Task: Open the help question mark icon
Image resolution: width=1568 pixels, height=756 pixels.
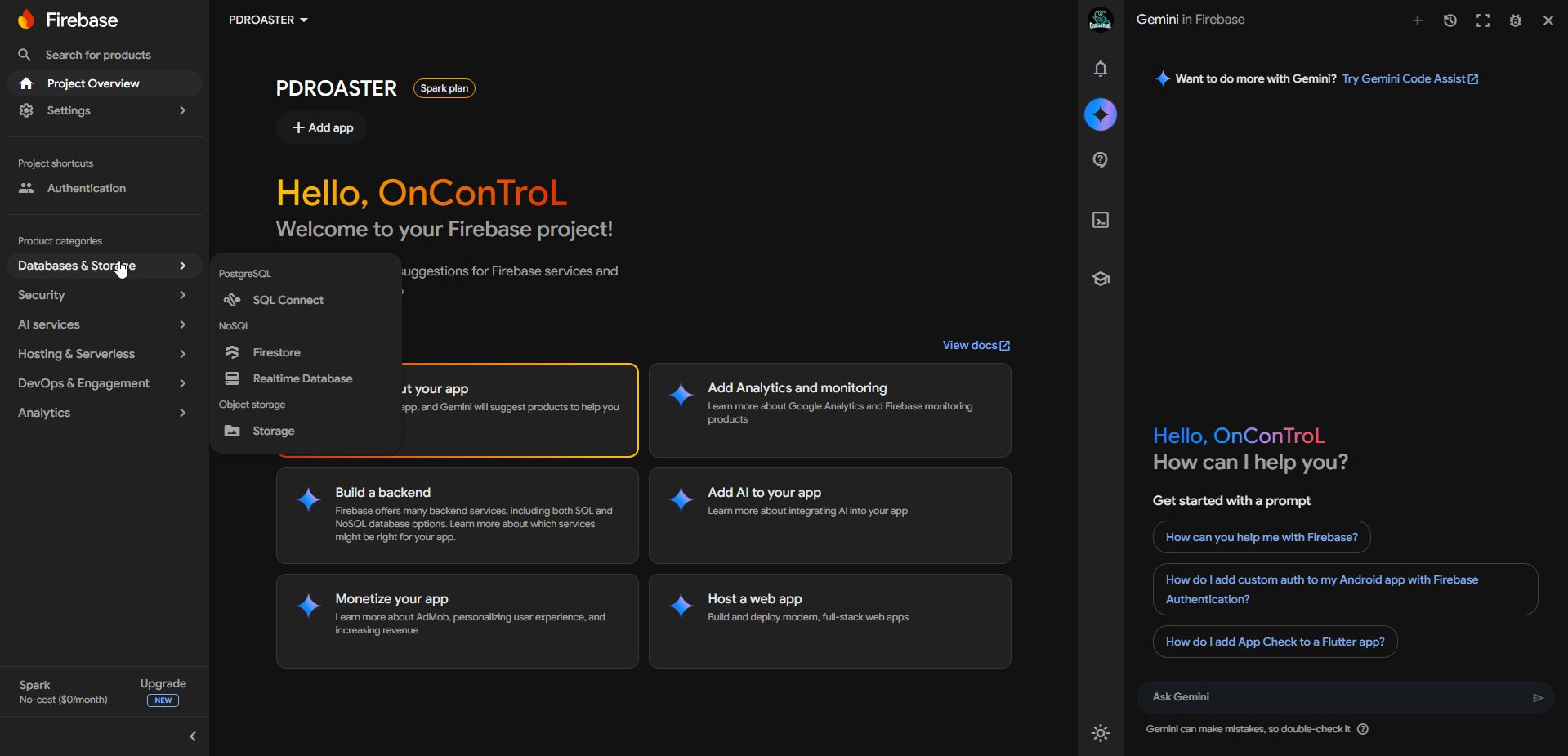Action: pos(1101,160)
